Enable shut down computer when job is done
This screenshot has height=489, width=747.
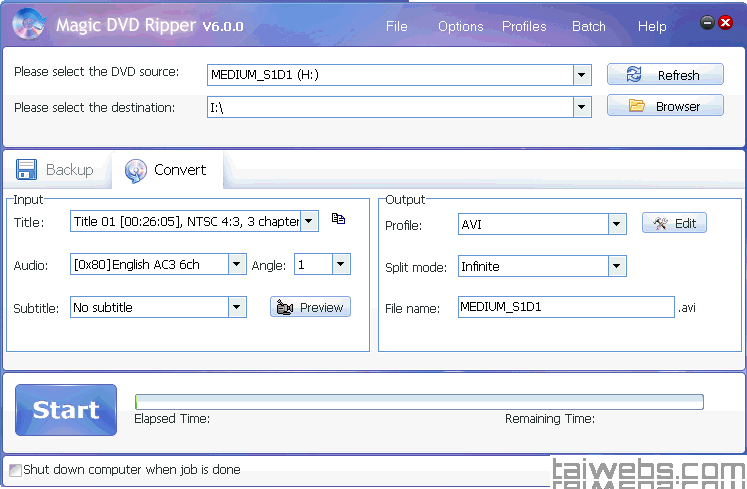point(15,469)
